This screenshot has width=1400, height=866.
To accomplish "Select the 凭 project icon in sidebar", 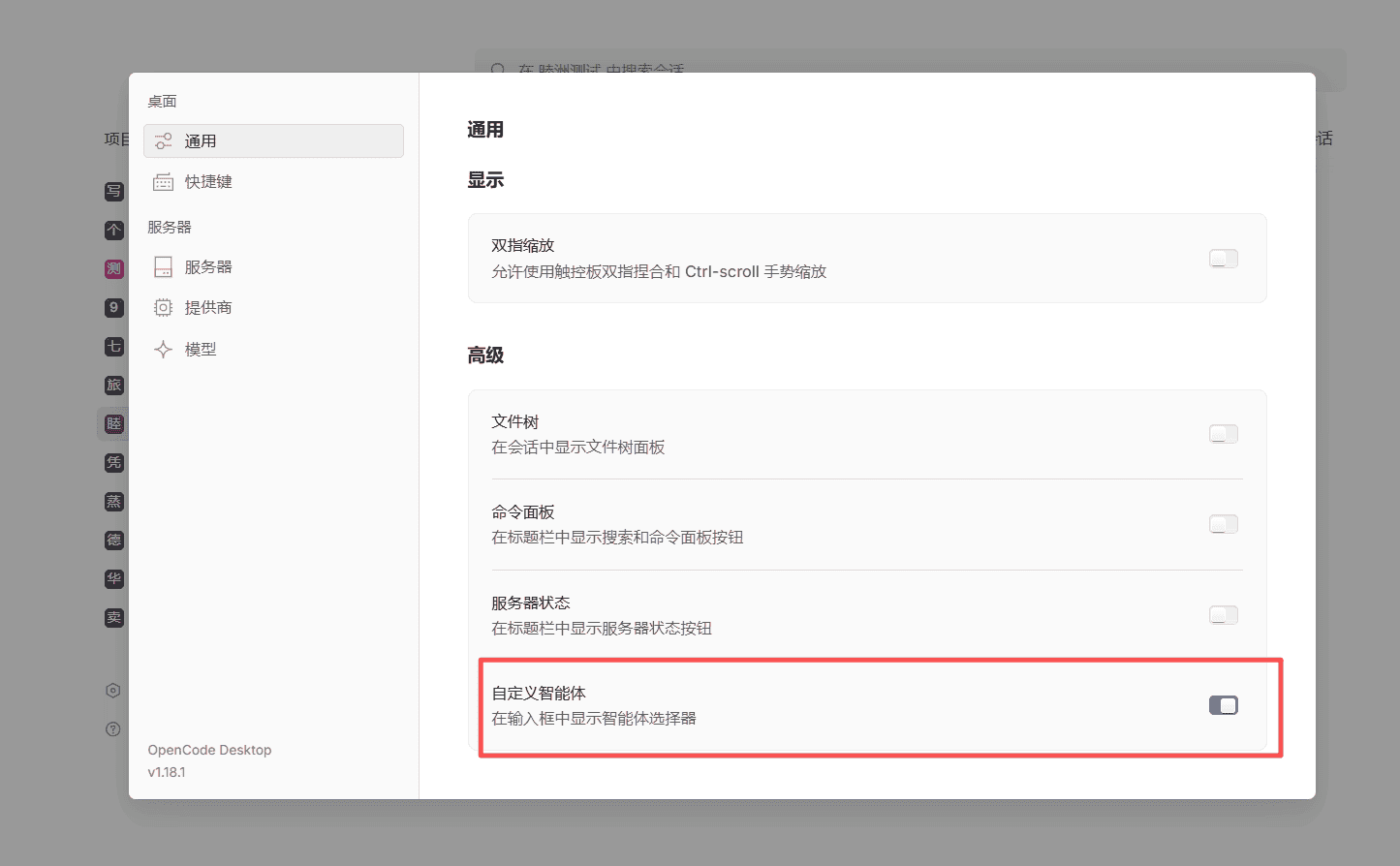I will [114, 462].
